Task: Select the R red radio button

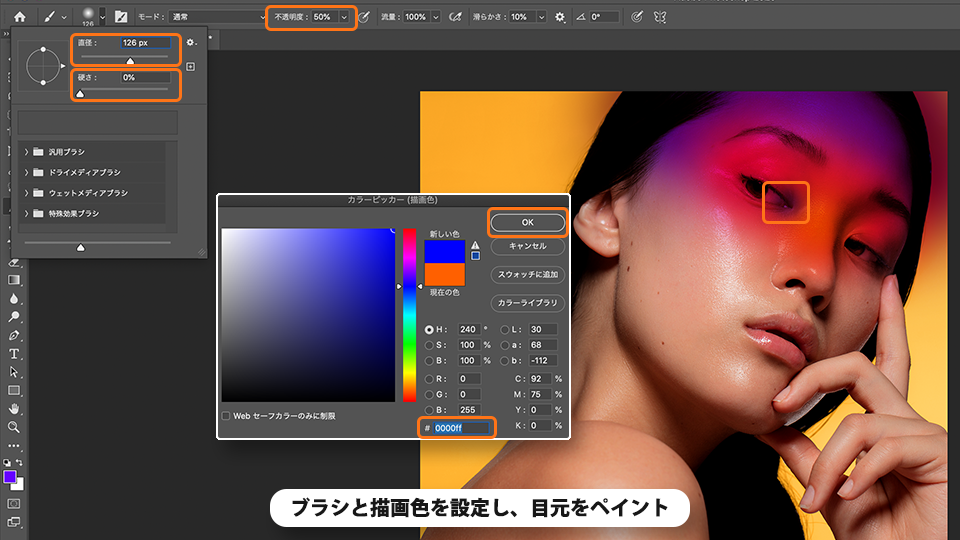Action: 429,379
